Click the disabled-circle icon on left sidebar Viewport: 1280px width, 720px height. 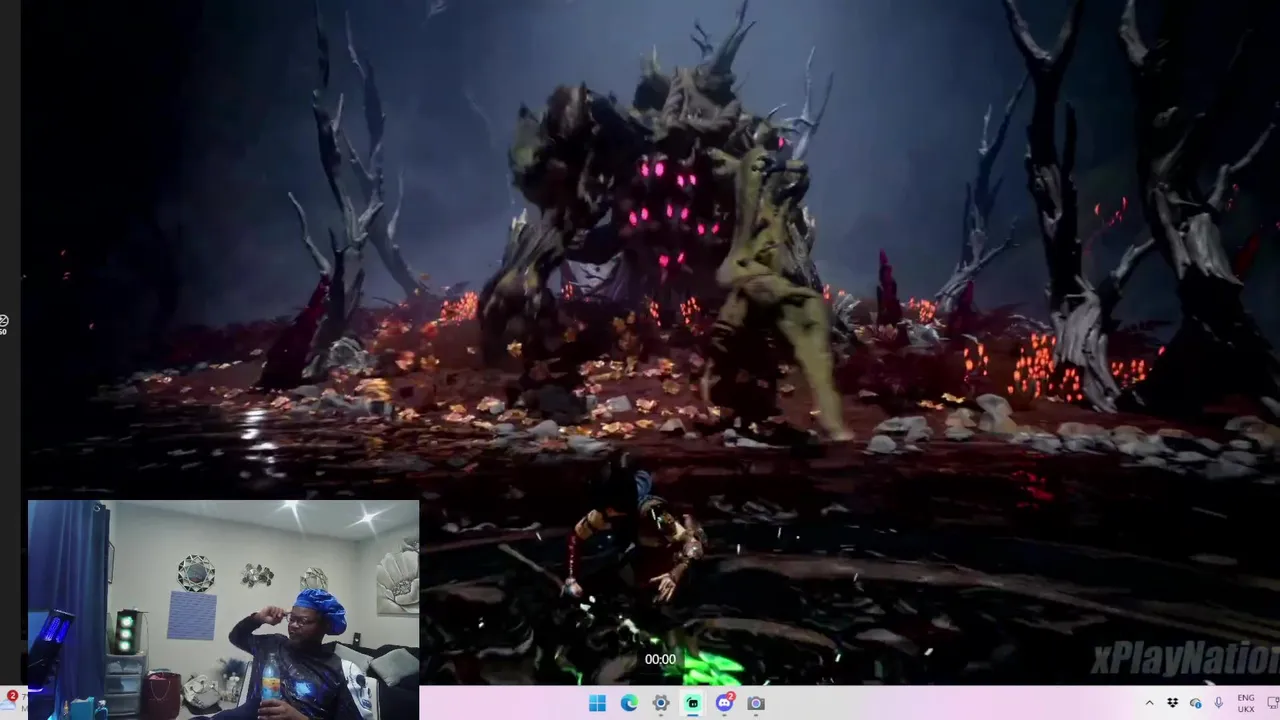pos(4,320)
